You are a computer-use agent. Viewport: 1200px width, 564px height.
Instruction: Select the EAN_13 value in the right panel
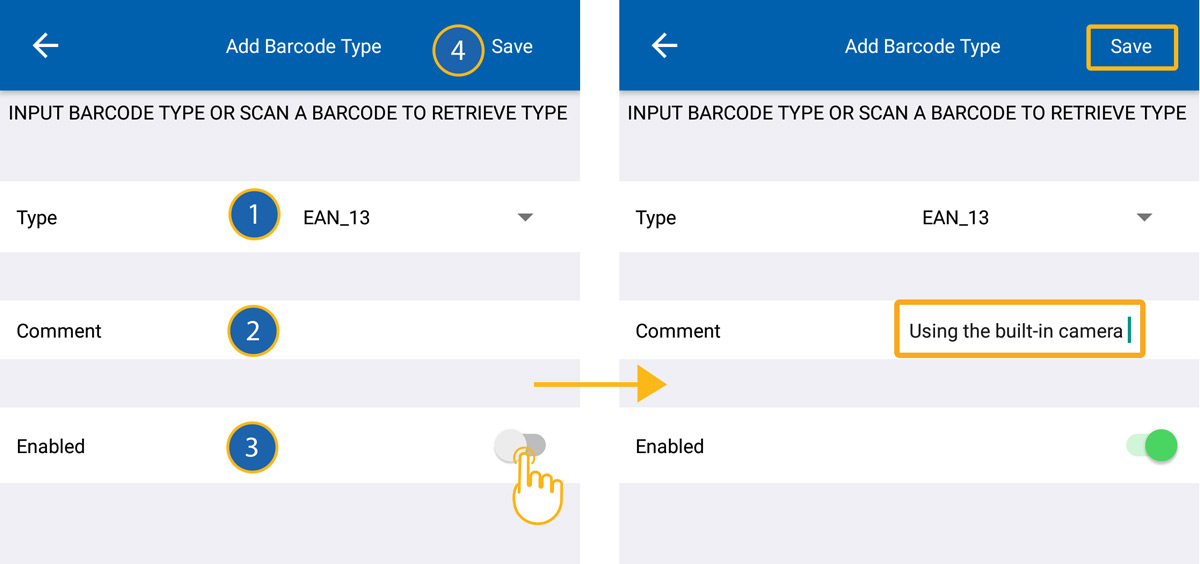(955, 218)
